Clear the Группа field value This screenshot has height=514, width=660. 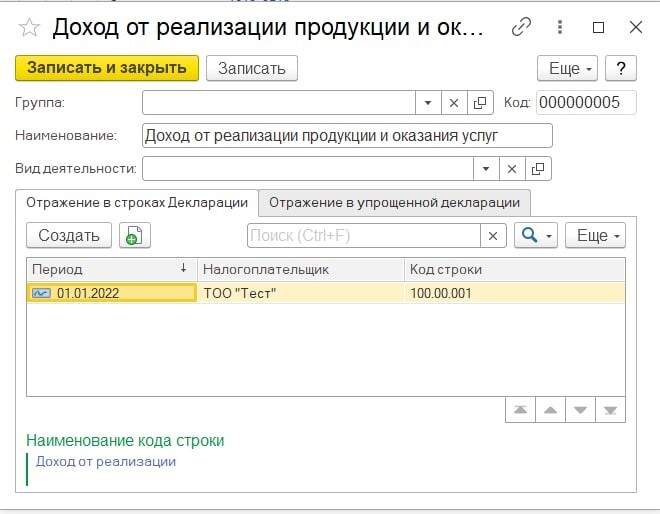coord(453,102)
